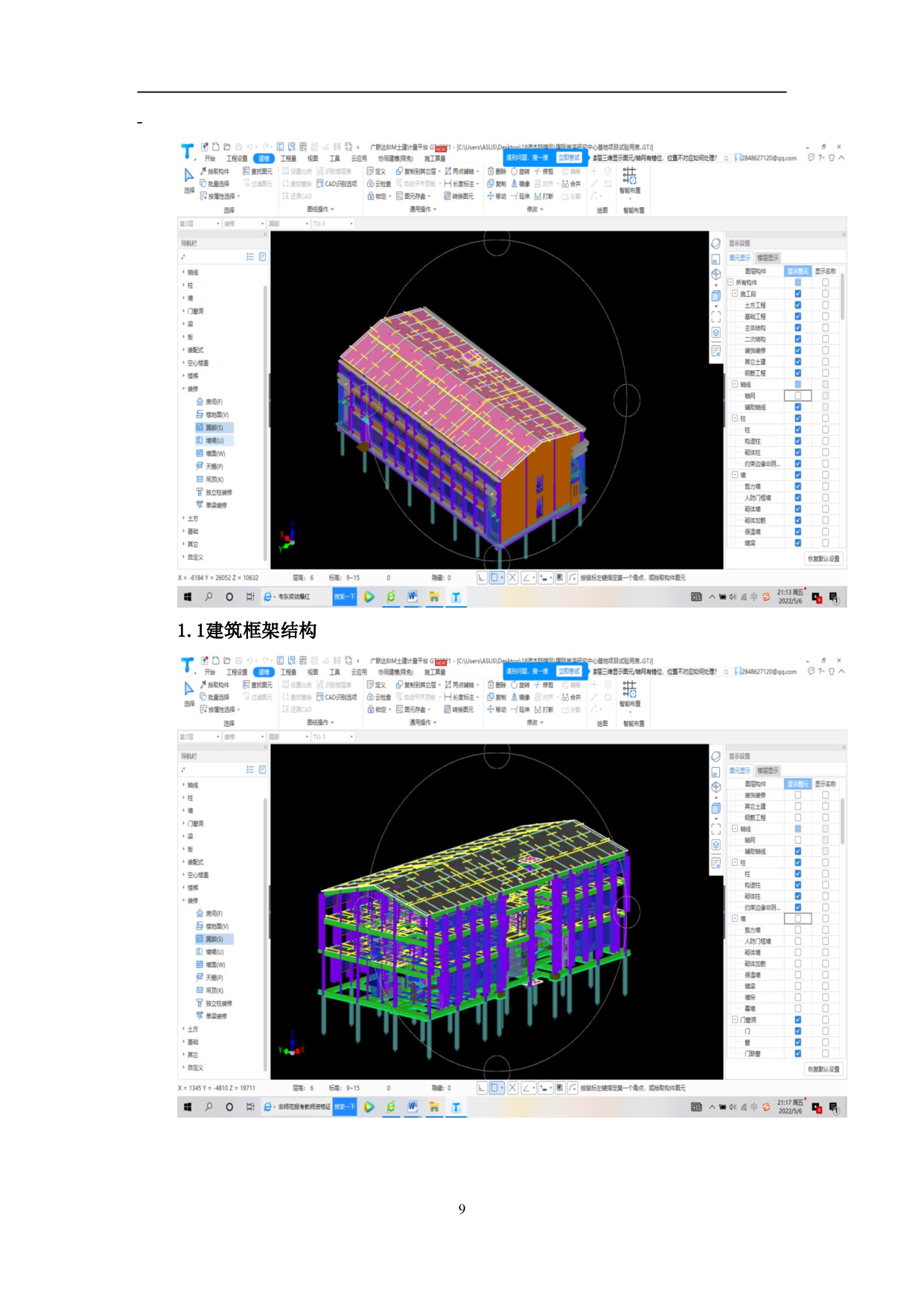
Task: Click 立即尝试 button in lower screenshot
Action: (x=569, y=671)
